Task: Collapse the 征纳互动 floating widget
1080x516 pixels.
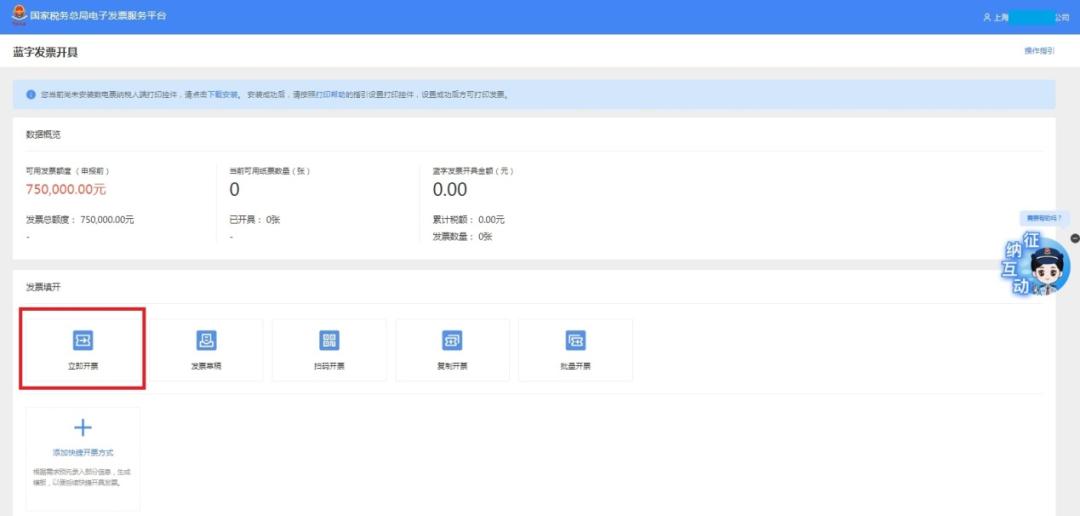Action: click(x=1075, y=238)
